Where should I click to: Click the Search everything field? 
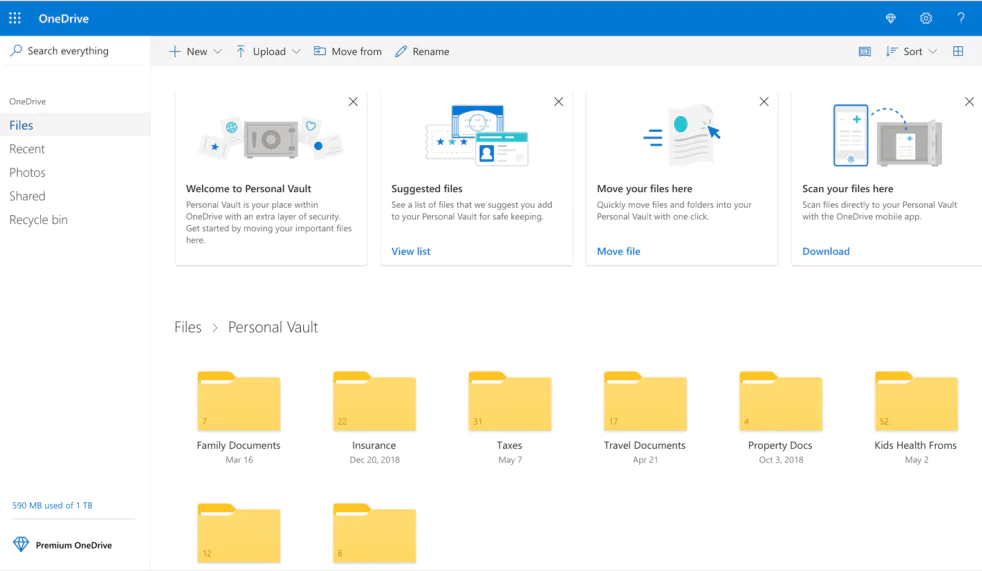68,51
